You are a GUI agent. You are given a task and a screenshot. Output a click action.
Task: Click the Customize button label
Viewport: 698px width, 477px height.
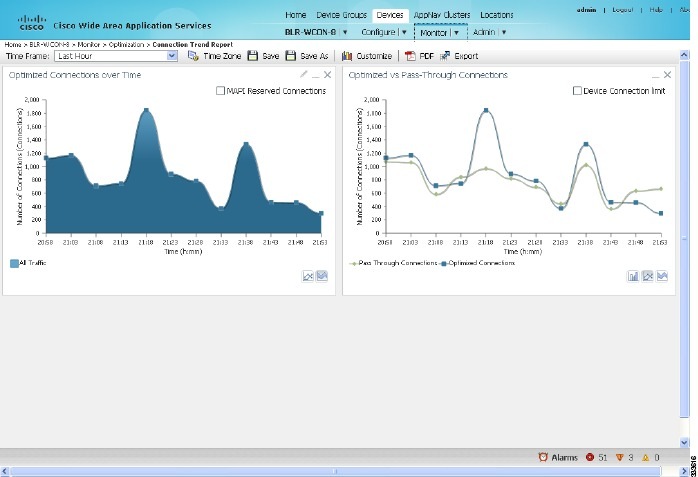click(374, 56)
